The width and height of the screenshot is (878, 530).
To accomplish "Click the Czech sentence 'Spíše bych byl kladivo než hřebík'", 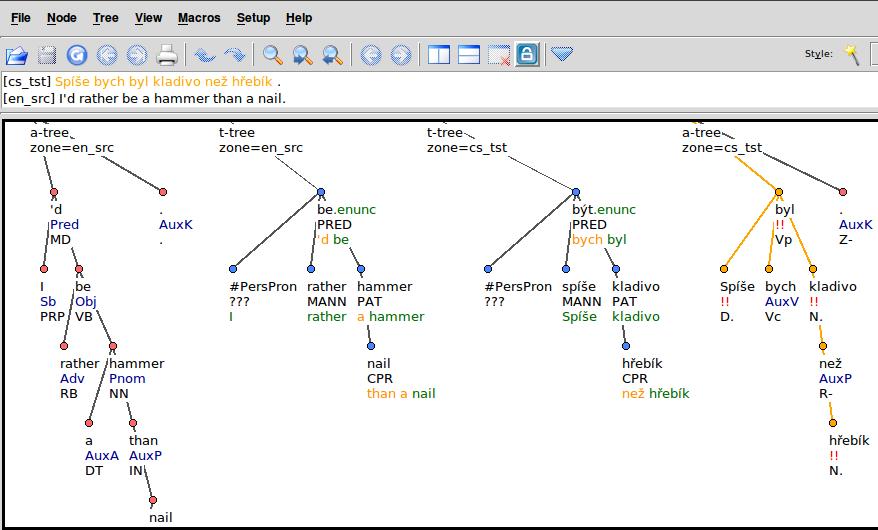I will tap(164, 82).
